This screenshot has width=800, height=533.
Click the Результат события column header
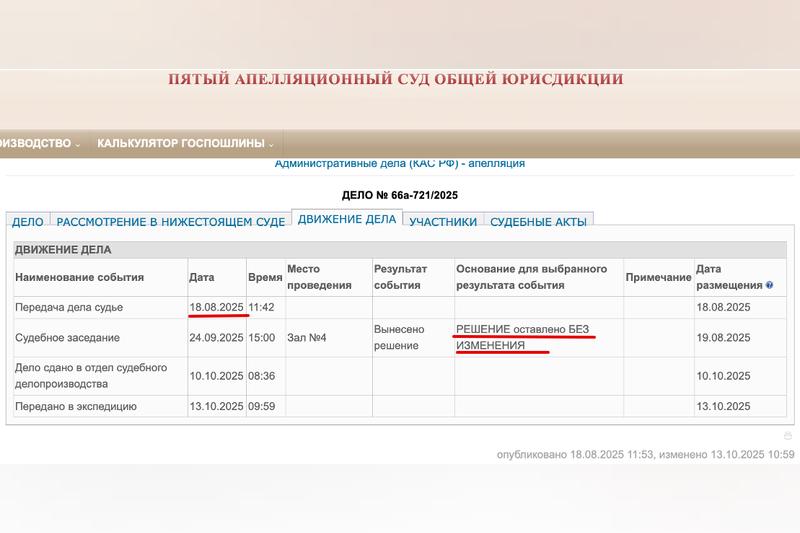[400, 277]
